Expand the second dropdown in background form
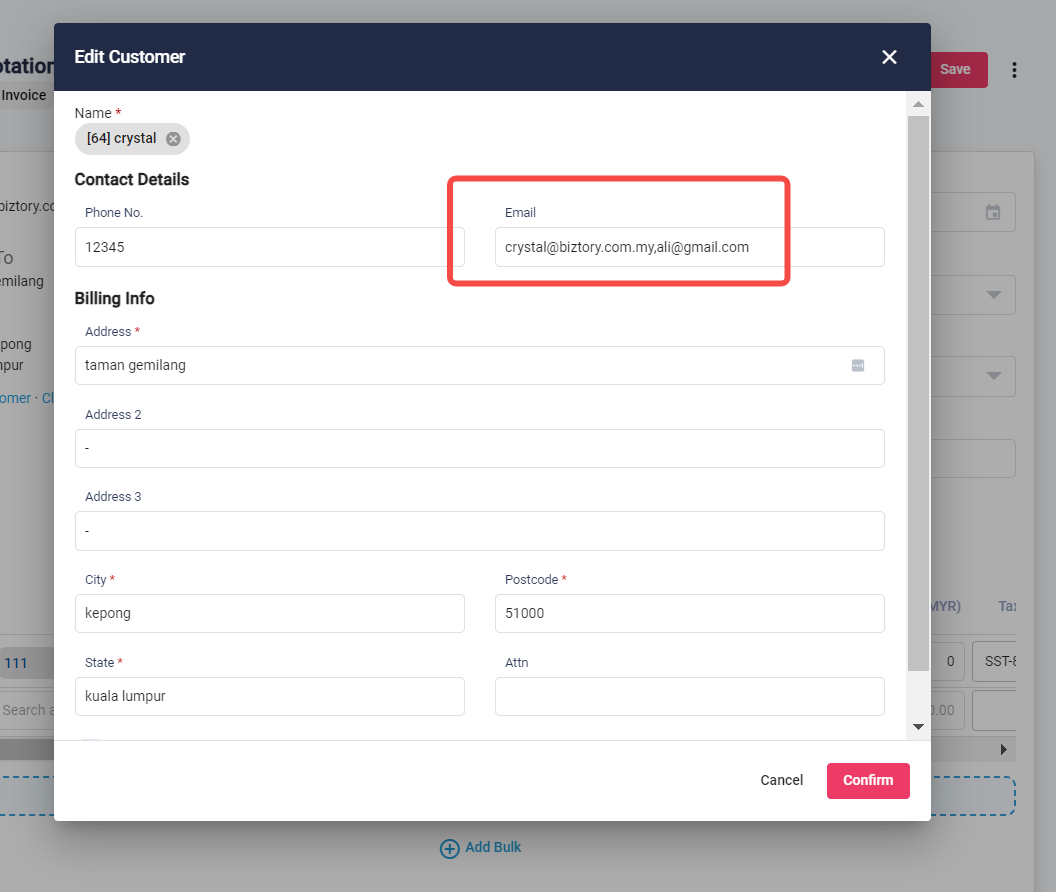This screenshot has height=892, width=1056. point(993,376)
